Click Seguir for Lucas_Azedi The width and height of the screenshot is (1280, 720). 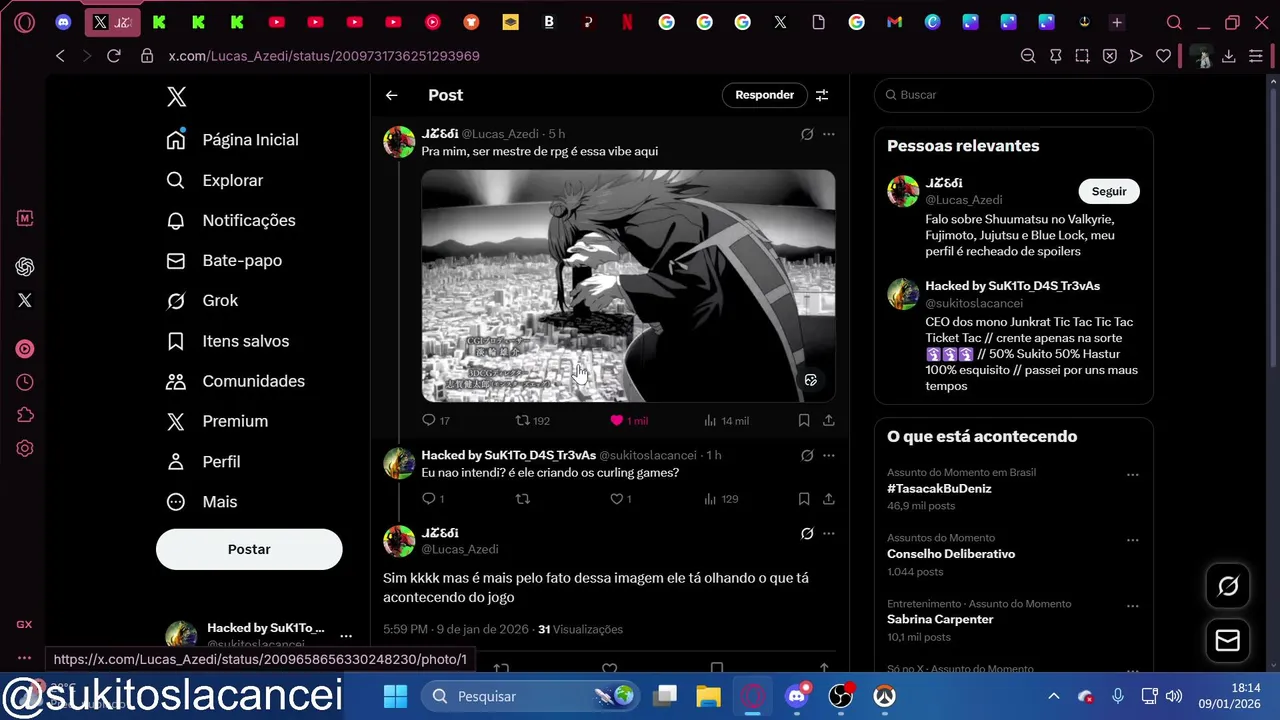[x=1108, y=191]
